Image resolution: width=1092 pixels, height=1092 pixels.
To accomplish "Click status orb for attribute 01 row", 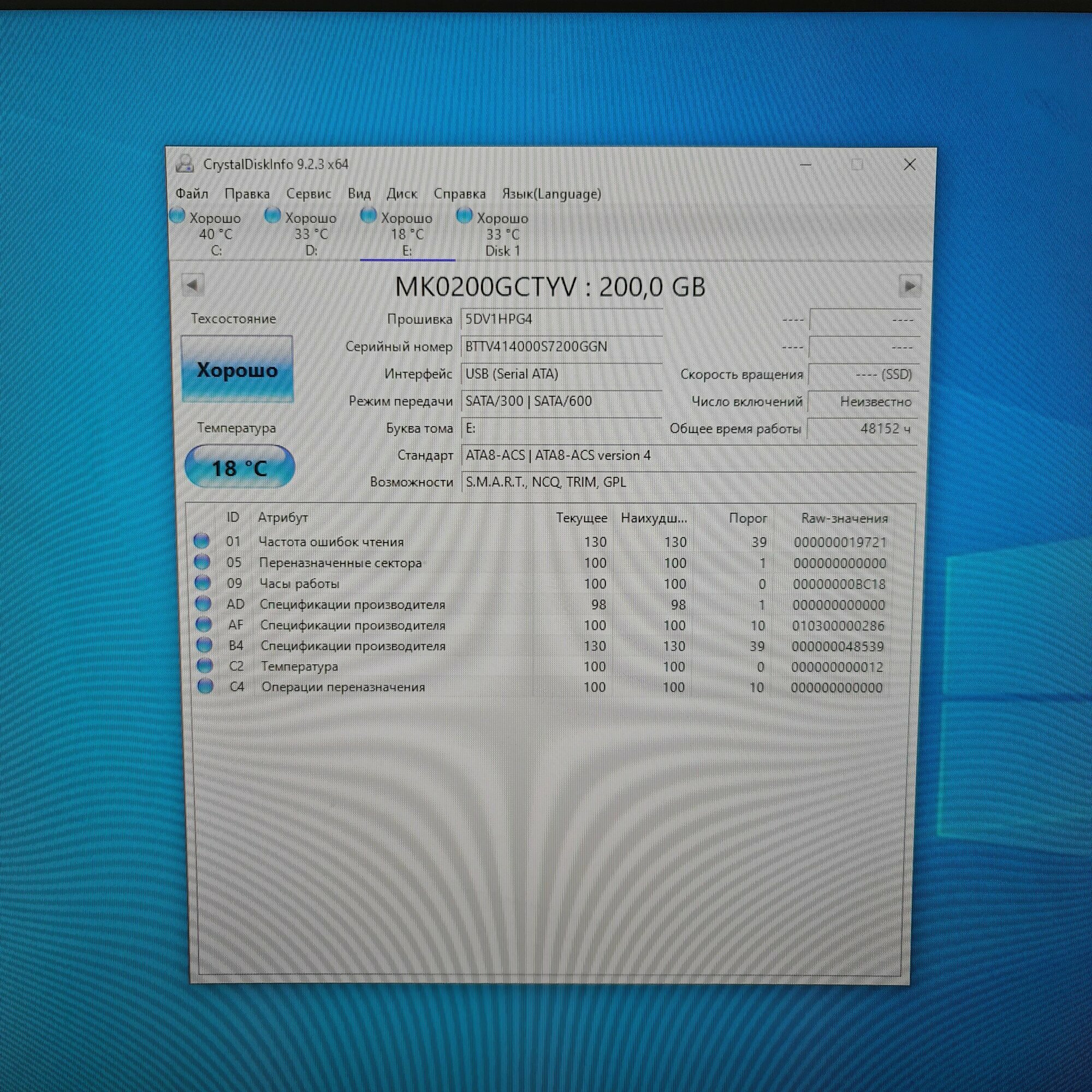I will click(x=201, y=541).
